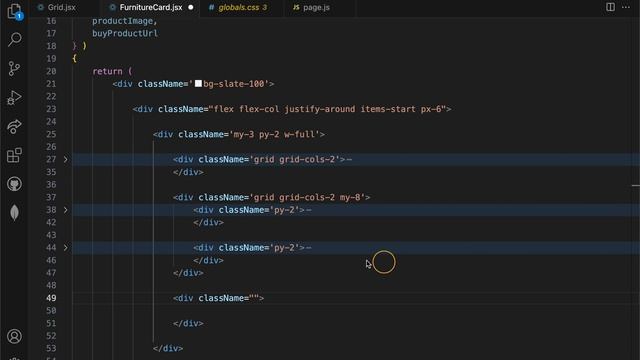This screenshot has height=360, width=640.
Task: Click closing </div> on line 42
Action: pos(209,222)
